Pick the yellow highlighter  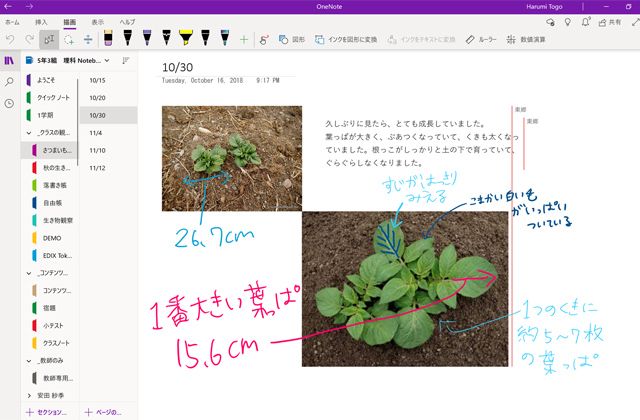[186, 38]
